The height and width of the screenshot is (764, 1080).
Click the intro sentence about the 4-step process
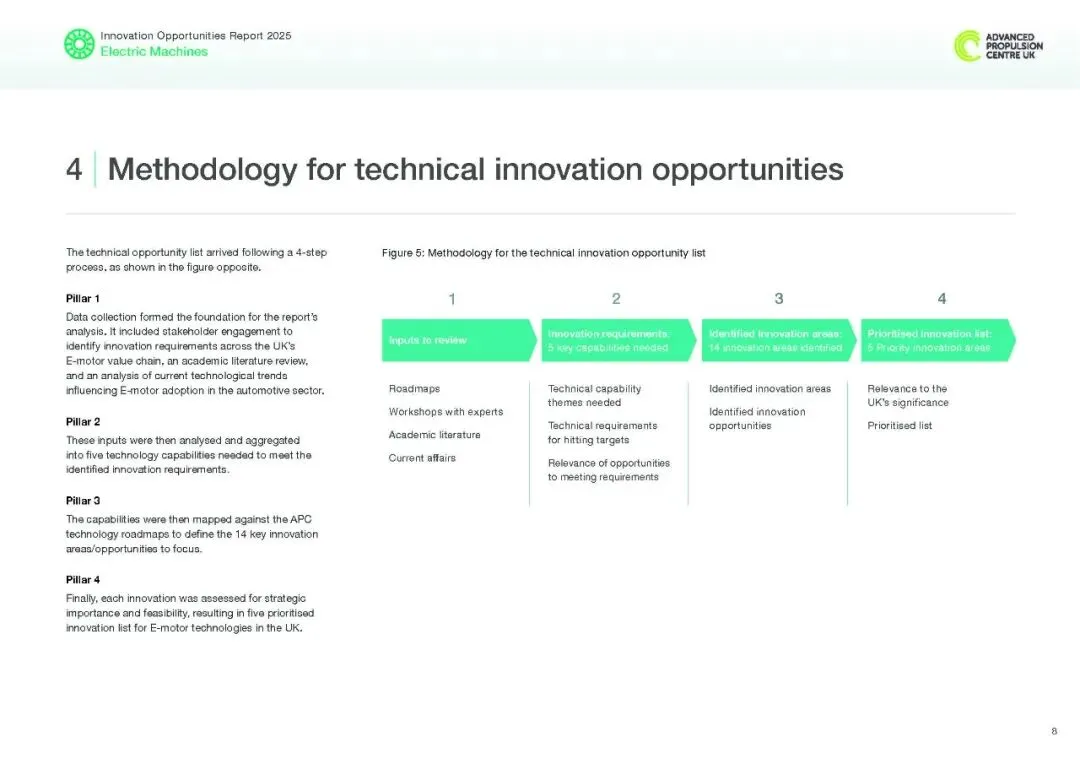(196, 260)
